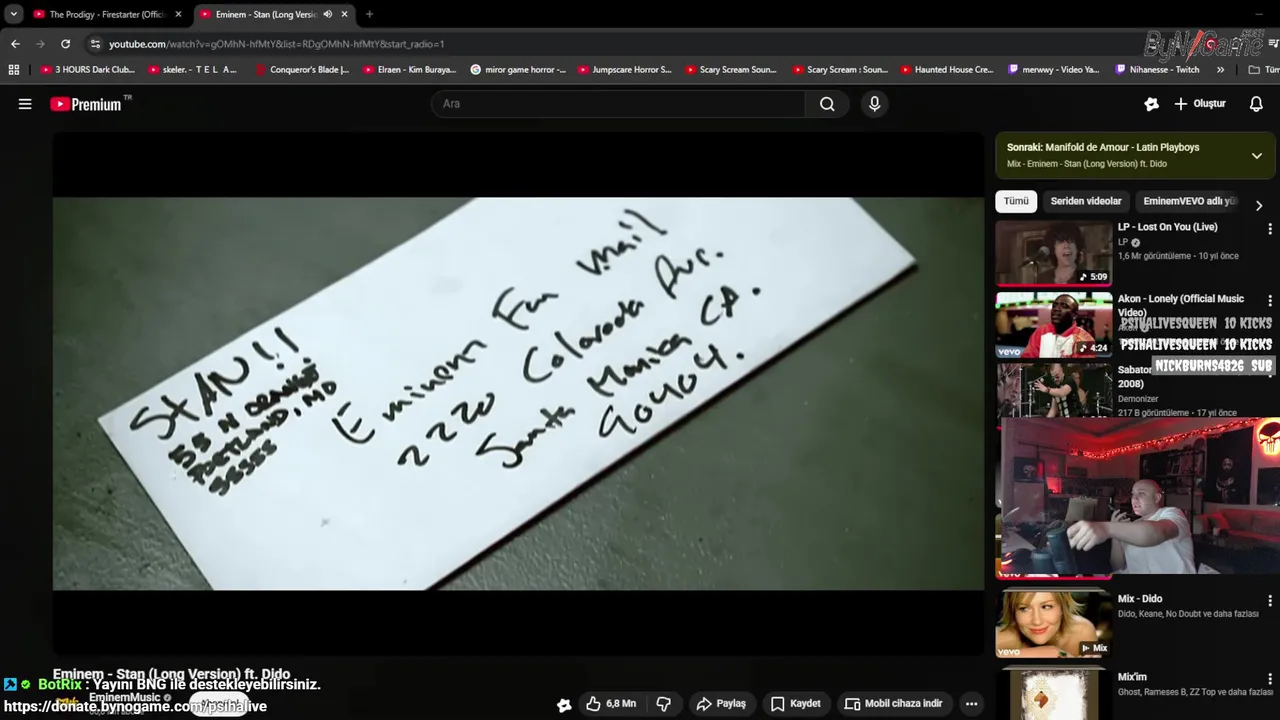The width and height of the screenshot is (1280, 720).
Task: Click sparkle icon left of like button
Action: pos(564,704)
